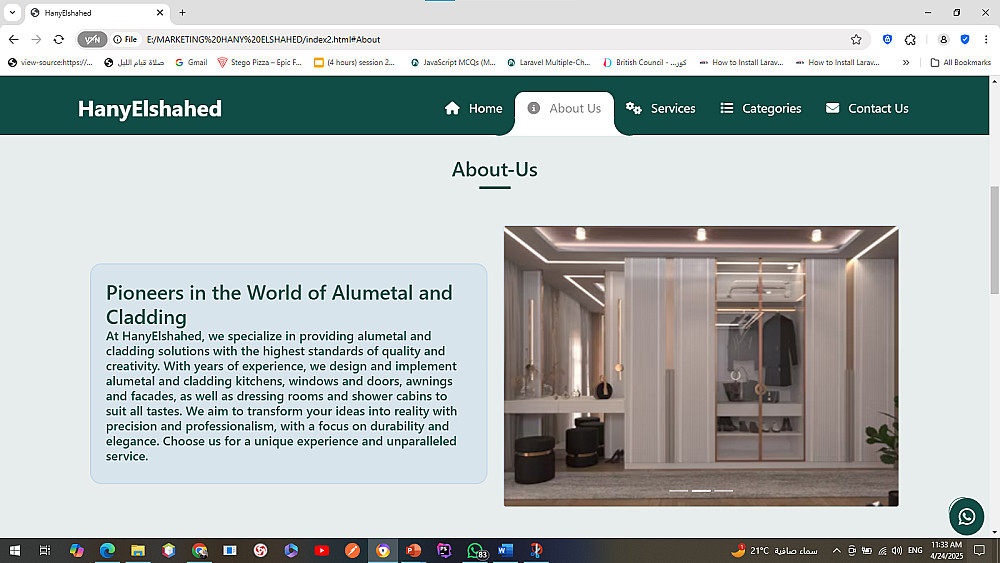This screenshot has width=1000, height=563.
Task: Open the JavaScript MCQs bookmark
Action: point(453,62)
